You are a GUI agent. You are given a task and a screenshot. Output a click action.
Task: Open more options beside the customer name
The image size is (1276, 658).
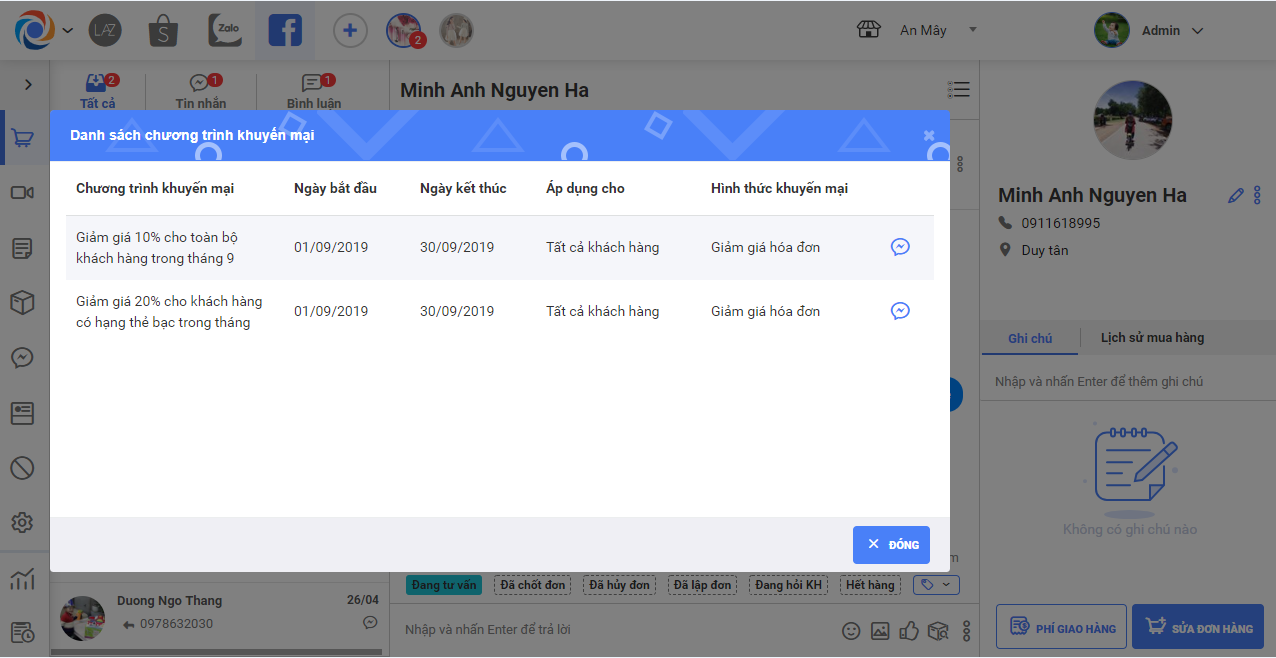(x=1257, y=195)
